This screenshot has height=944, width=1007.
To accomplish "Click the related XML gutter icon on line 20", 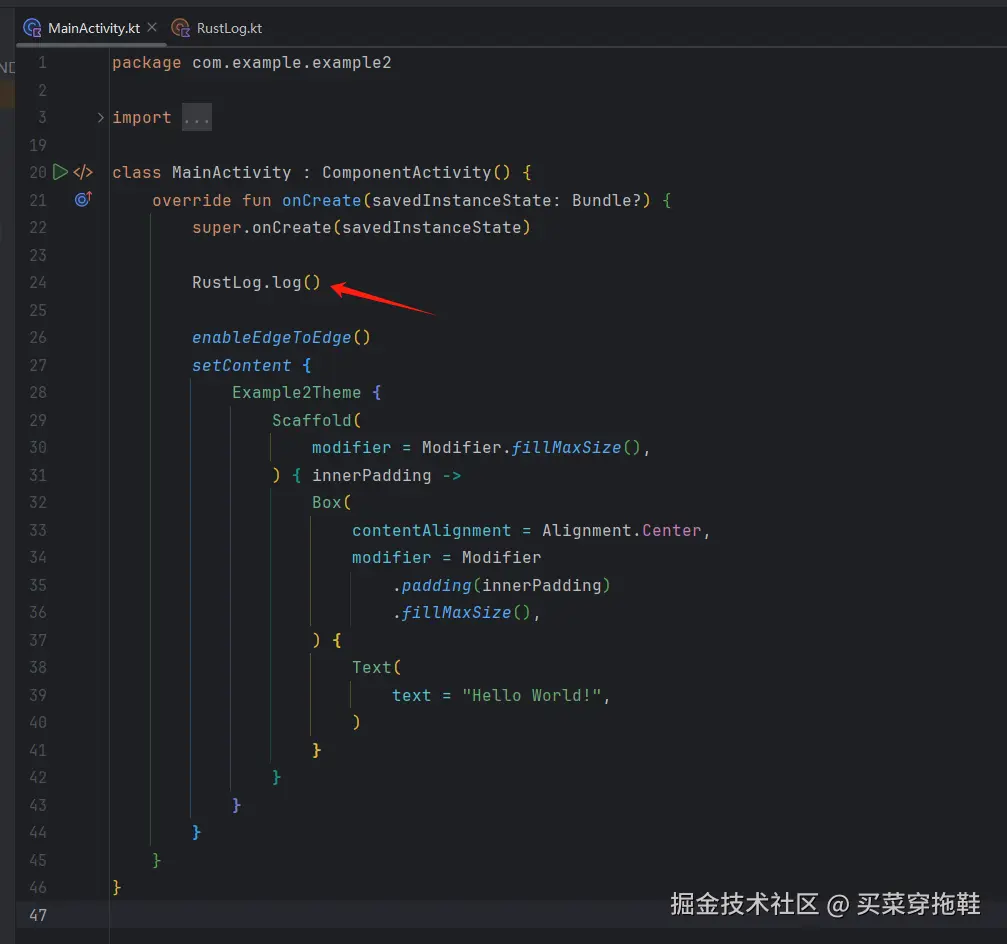I will click(x=83, y=172).
